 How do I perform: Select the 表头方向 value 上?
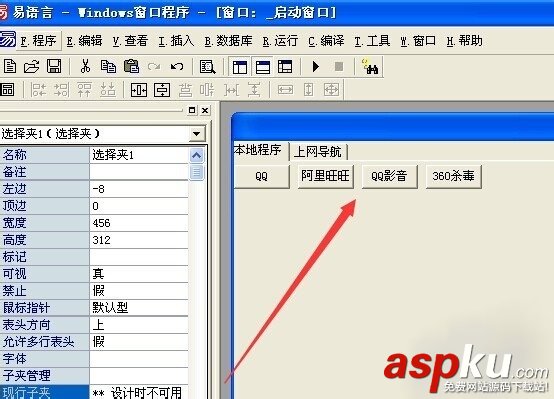(139, 325)
